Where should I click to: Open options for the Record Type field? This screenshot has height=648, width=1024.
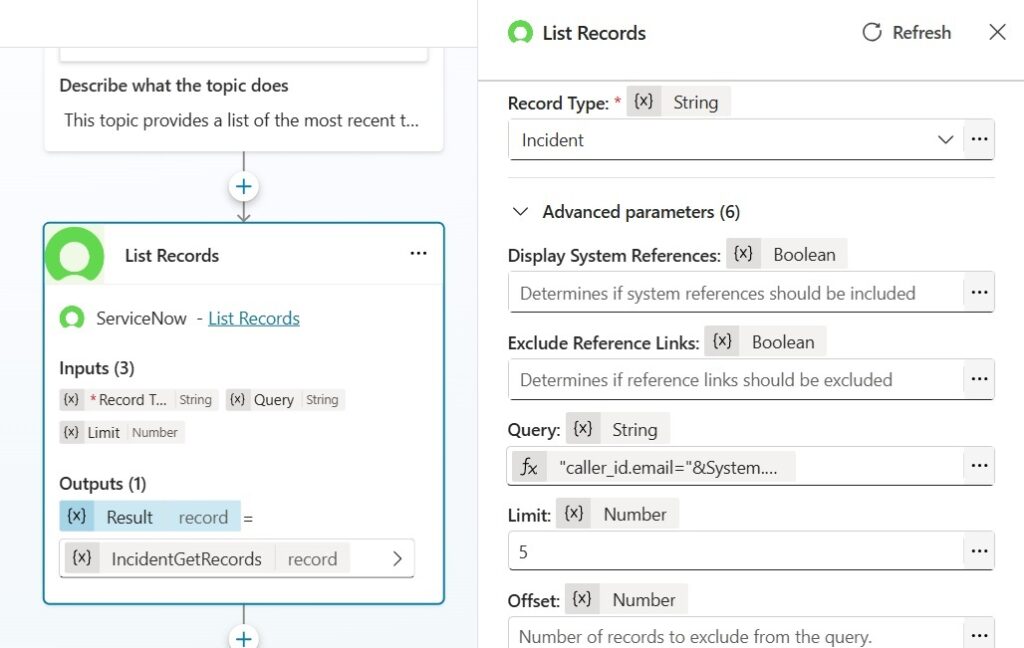point(979,139)
